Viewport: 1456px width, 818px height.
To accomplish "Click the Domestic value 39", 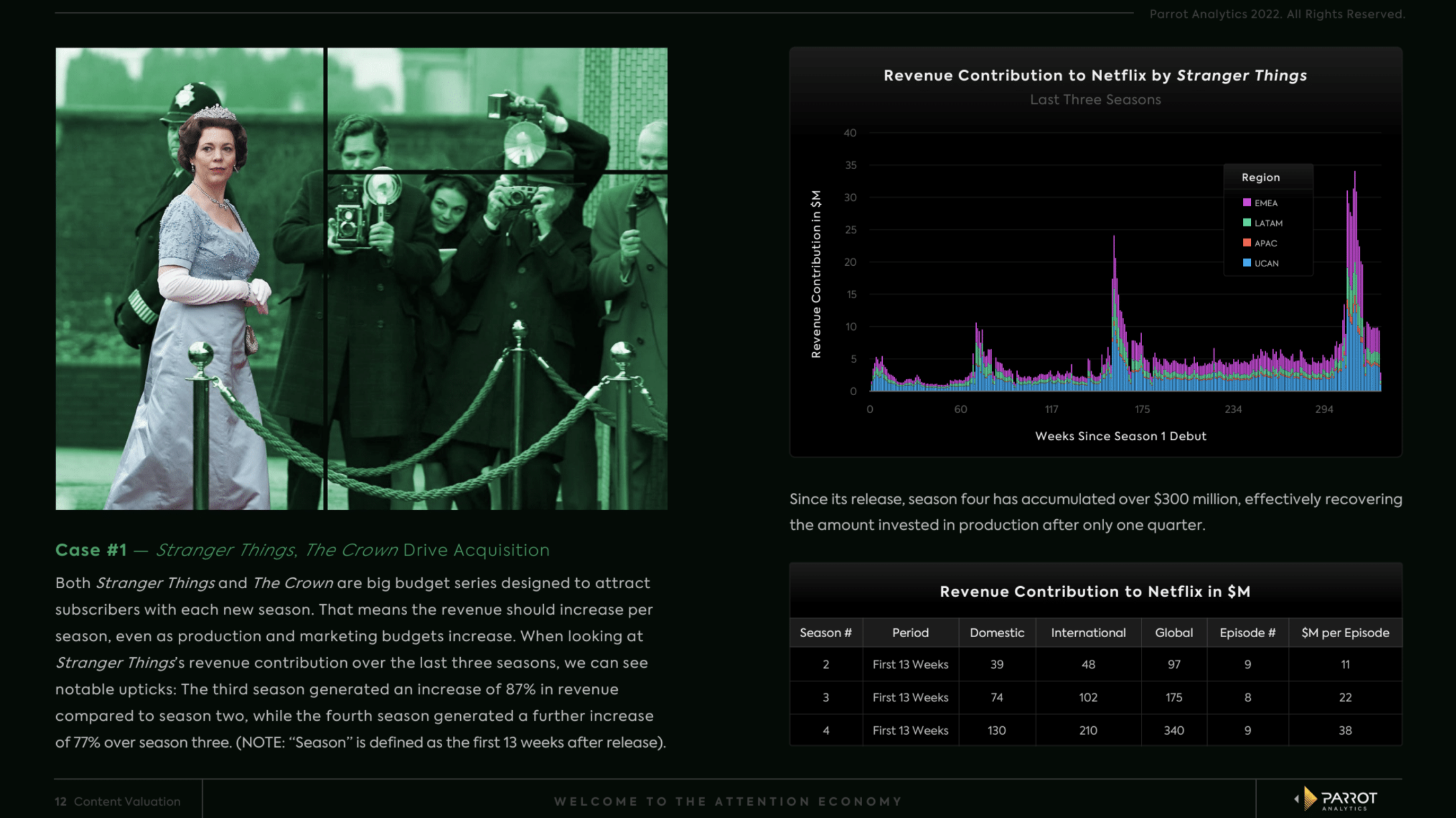I will (996, 665).
